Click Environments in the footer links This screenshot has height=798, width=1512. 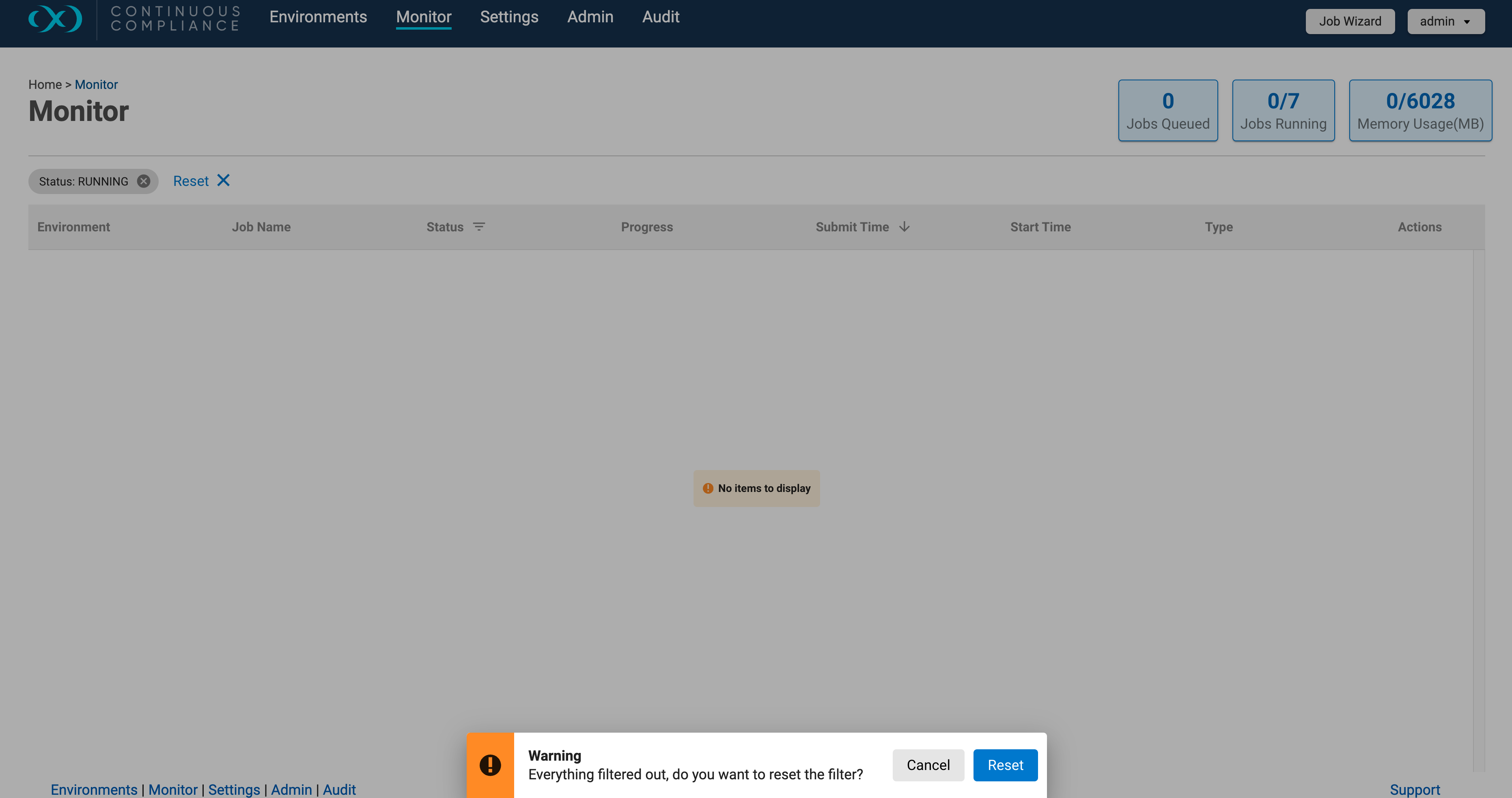[x=94, y=790]
